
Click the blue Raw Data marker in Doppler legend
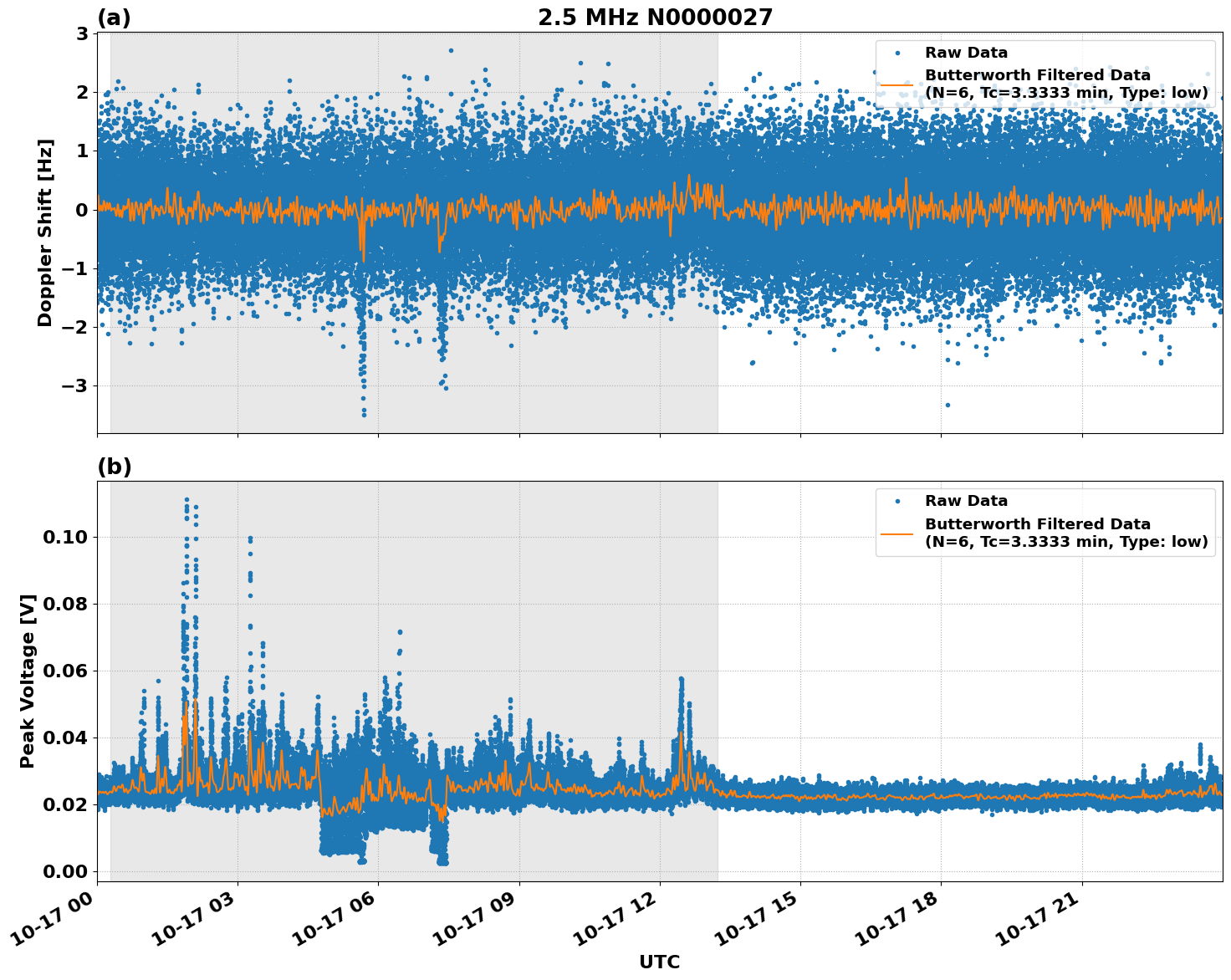click(x=897, y=53)
